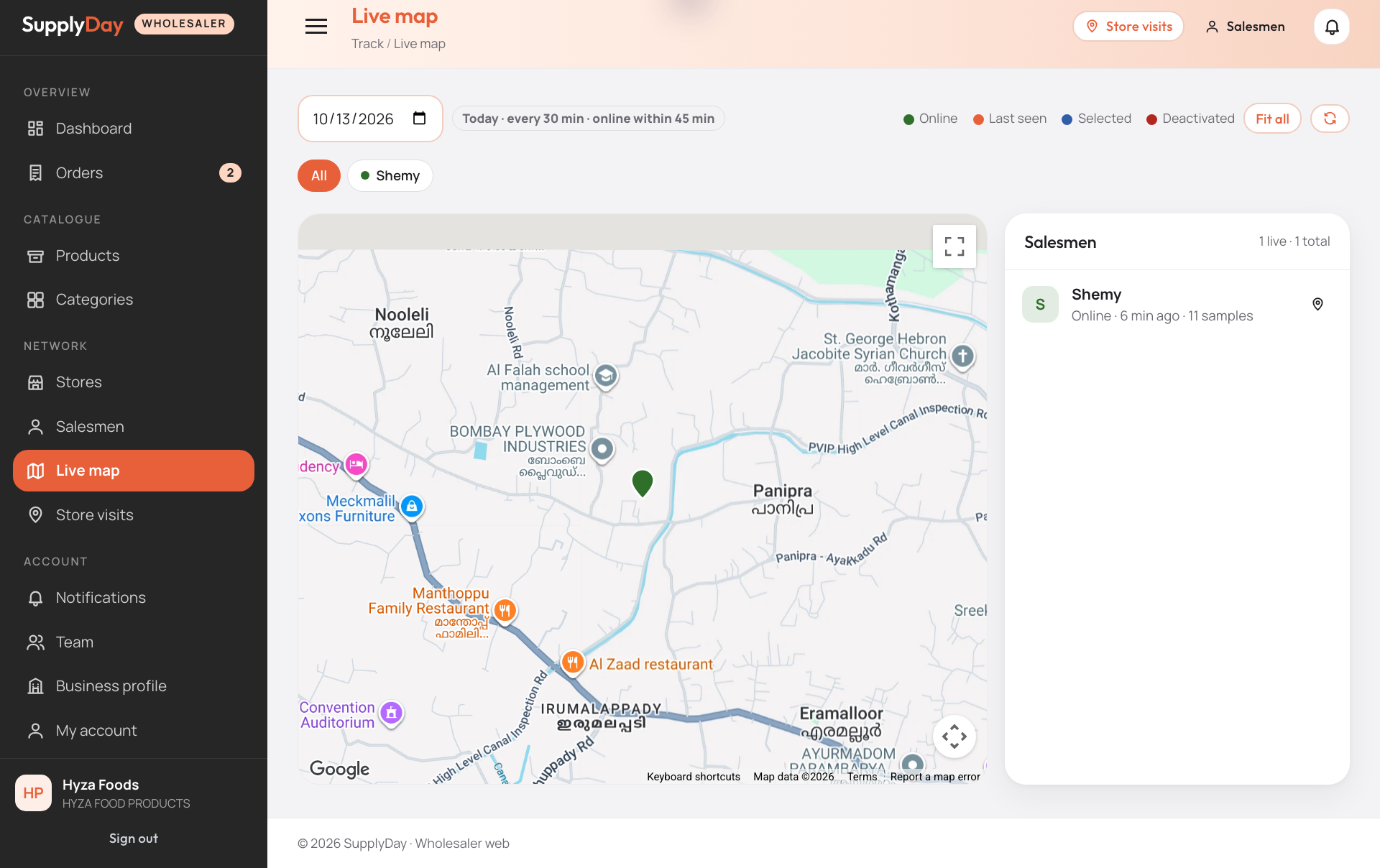This screenshot has width=1380, height=868.
Task: Open Team page in sidebar
Action: coord(134,642)
